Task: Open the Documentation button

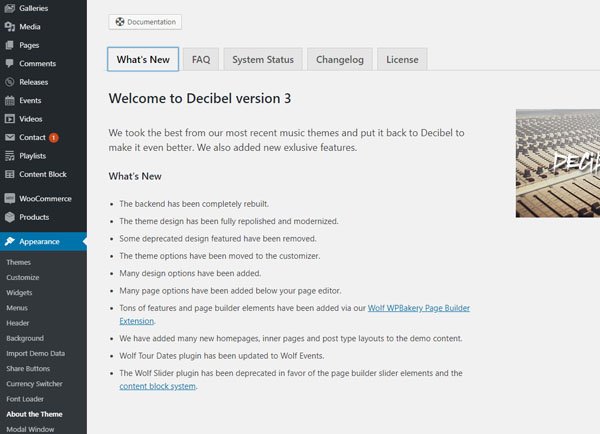Action: coord(145,22)
